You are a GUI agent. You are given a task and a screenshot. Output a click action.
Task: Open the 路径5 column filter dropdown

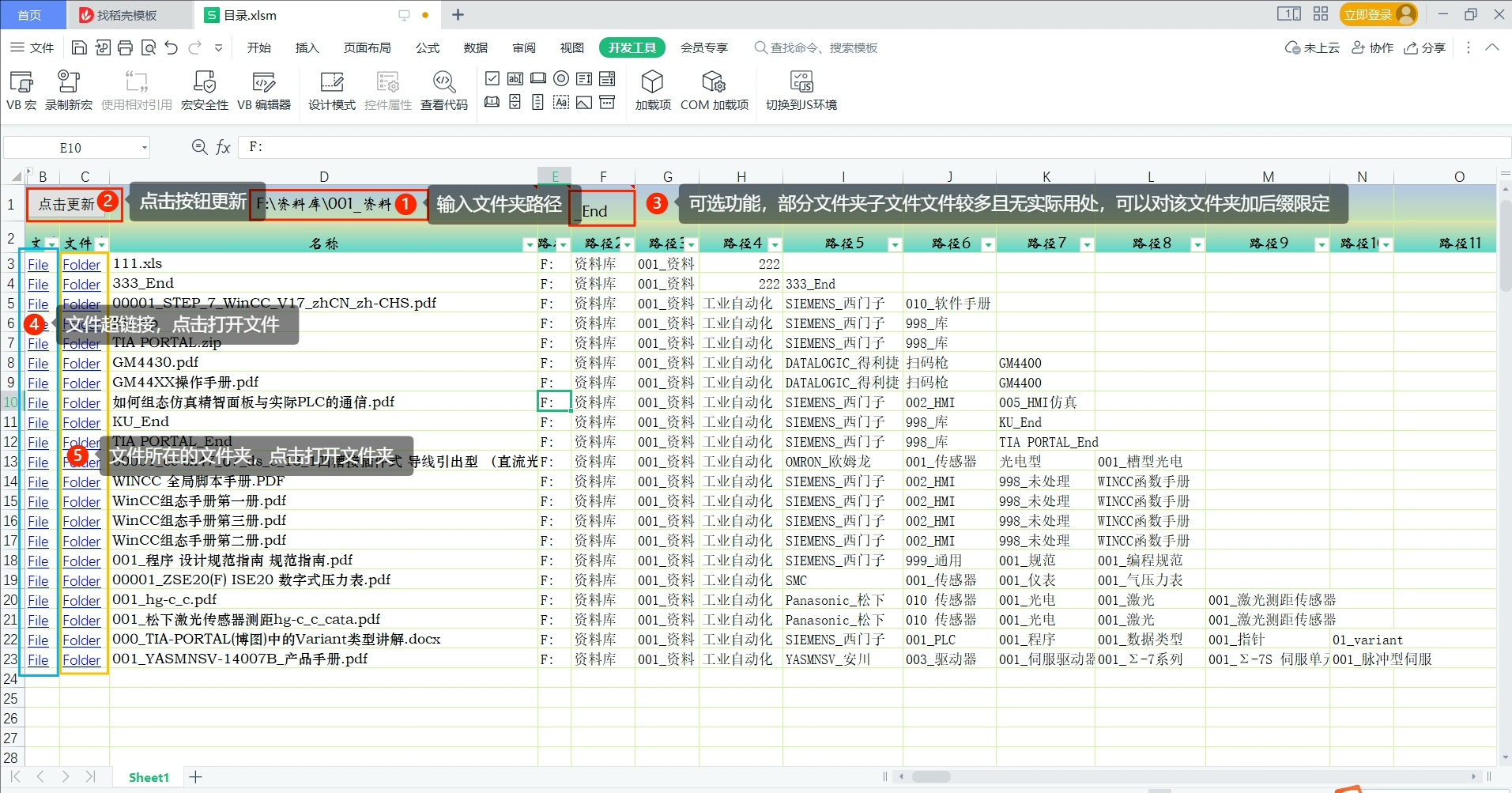pyautogui.click(x=895, y=245)
